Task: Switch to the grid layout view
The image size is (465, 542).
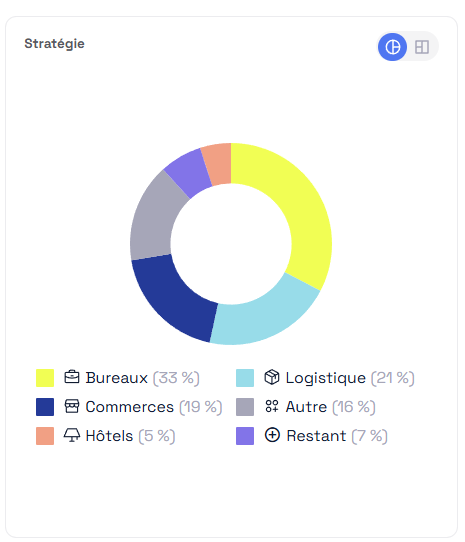Action: click(x=422, y=47)
